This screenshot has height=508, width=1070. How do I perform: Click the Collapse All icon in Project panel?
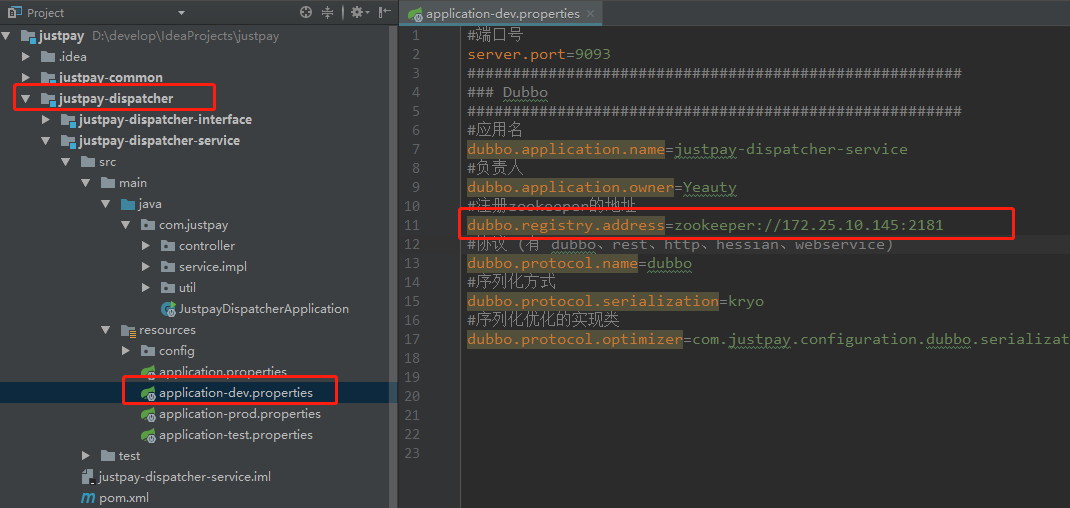click(x=328, y=12)
